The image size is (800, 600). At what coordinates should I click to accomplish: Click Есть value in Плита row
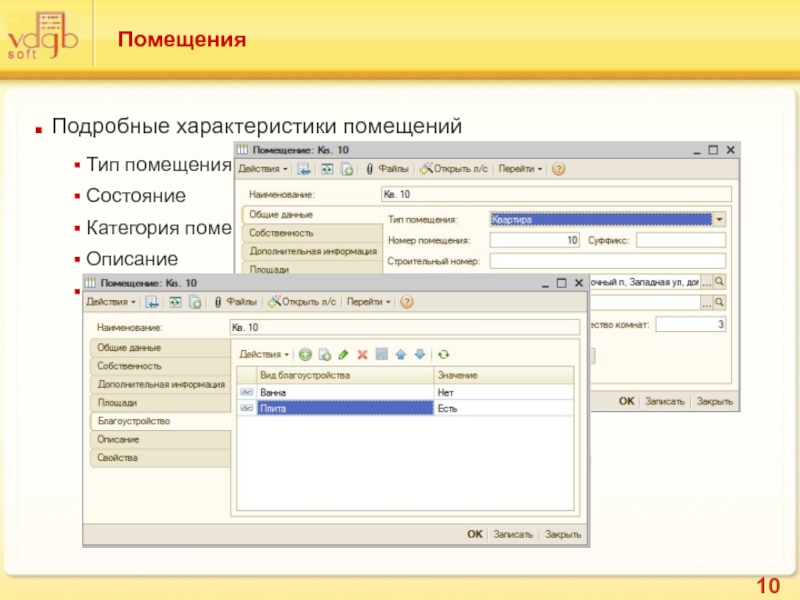point(504,408)
